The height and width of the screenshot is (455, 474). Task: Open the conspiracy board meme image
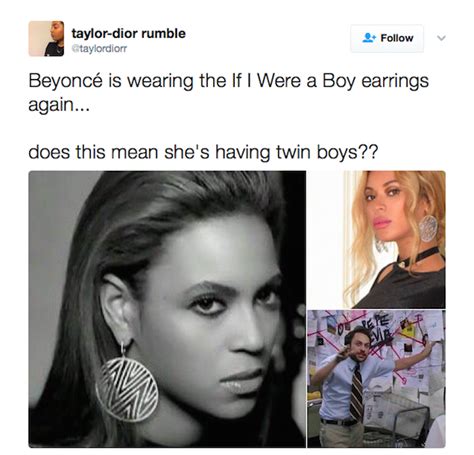point(376,379)
